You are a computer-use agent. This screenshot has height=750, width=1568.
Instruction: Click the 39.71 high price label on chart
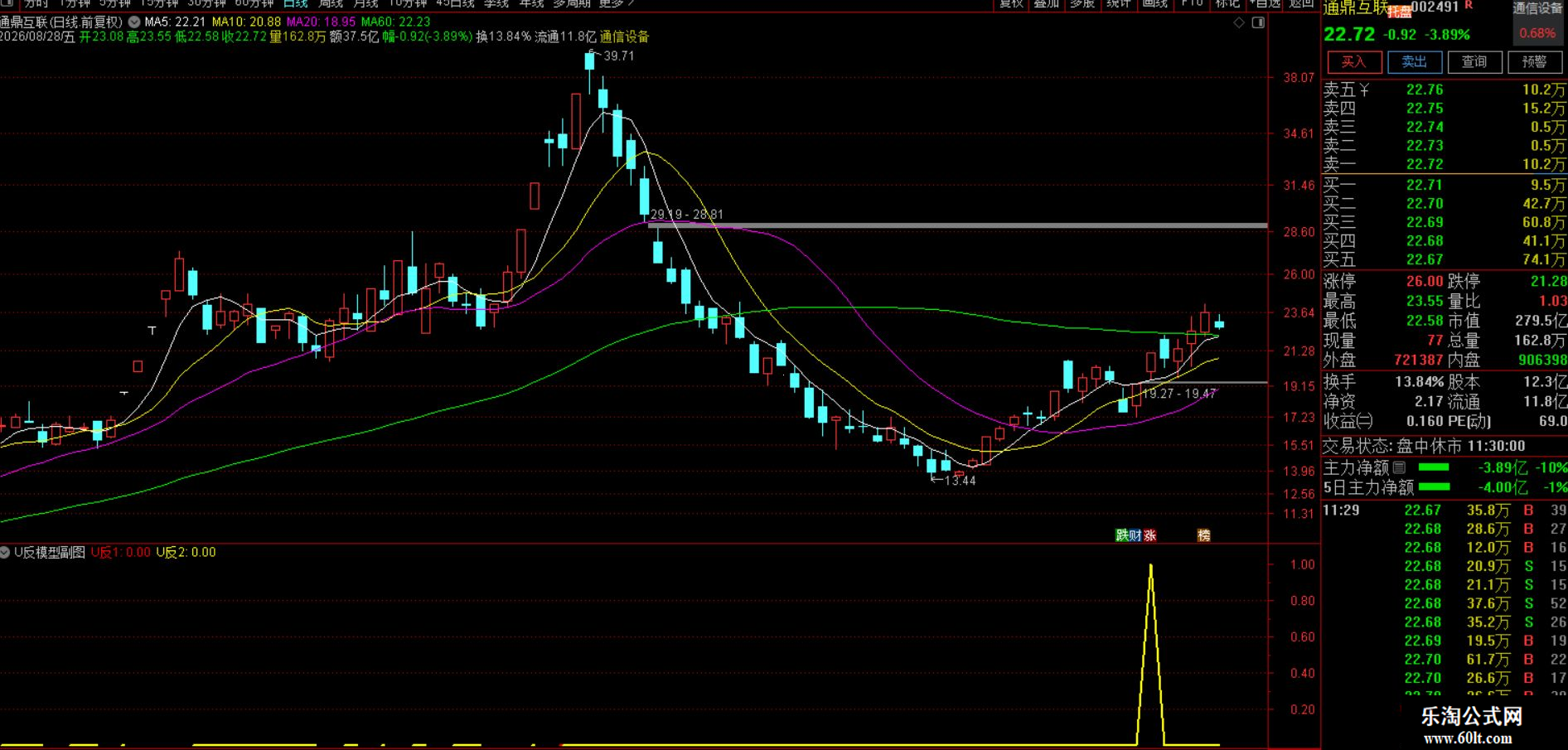coord(618,56)
